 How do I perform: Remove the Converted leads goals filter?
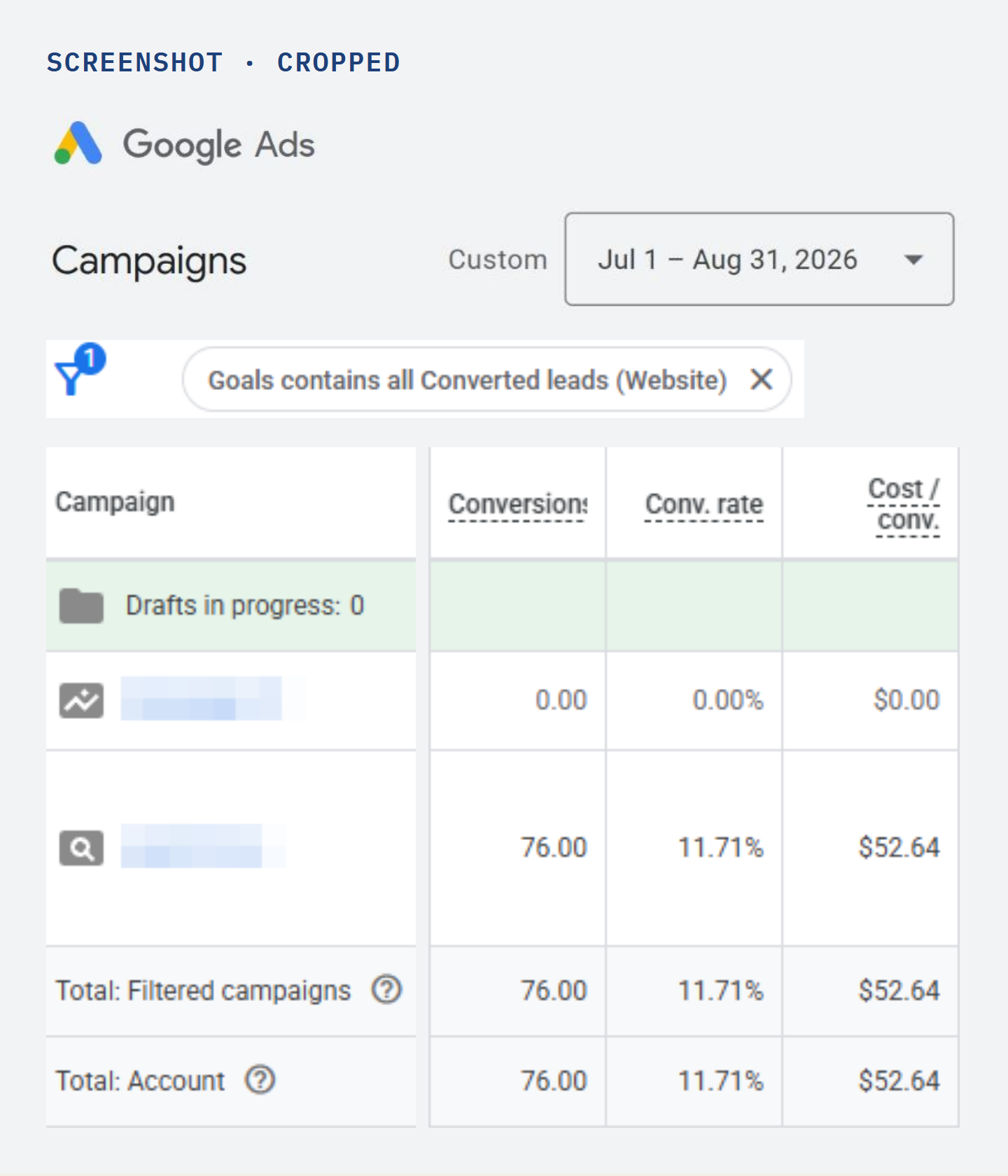[762, 379]
